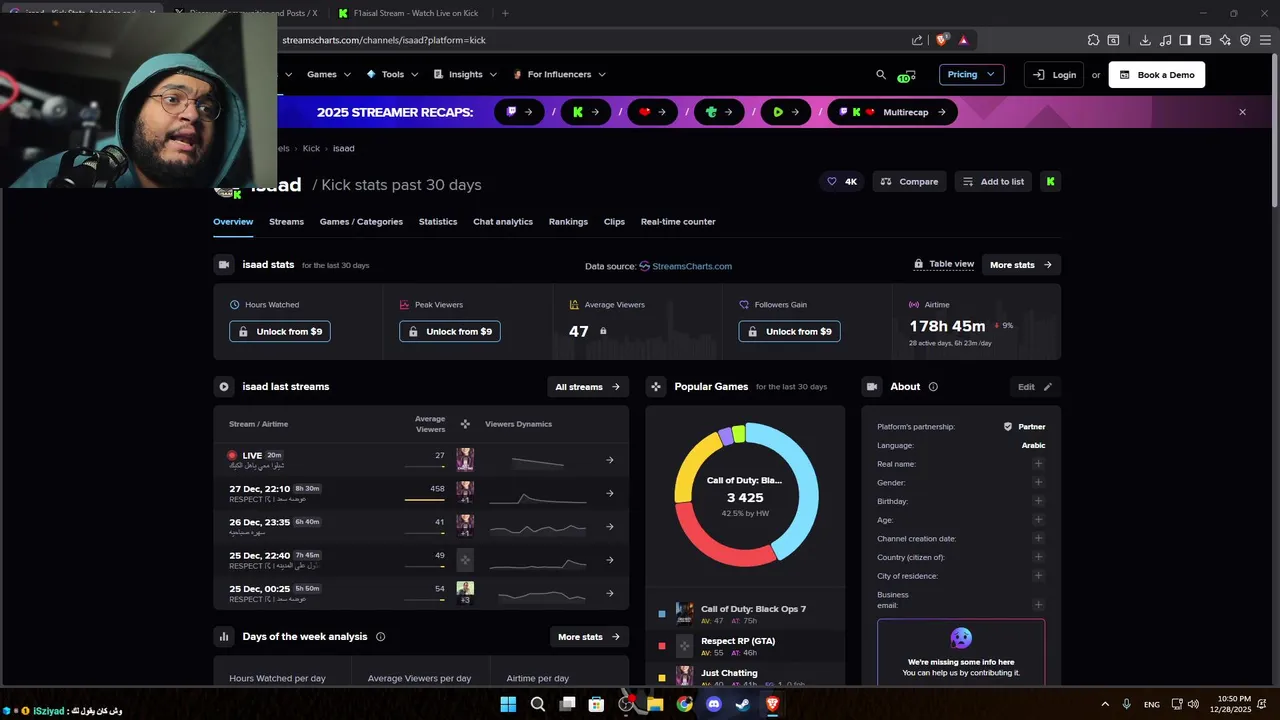The height and width of the screenshot is (720, 1280).
Task: Open the LIVE stream row arrow
Action: pos(610,460)
